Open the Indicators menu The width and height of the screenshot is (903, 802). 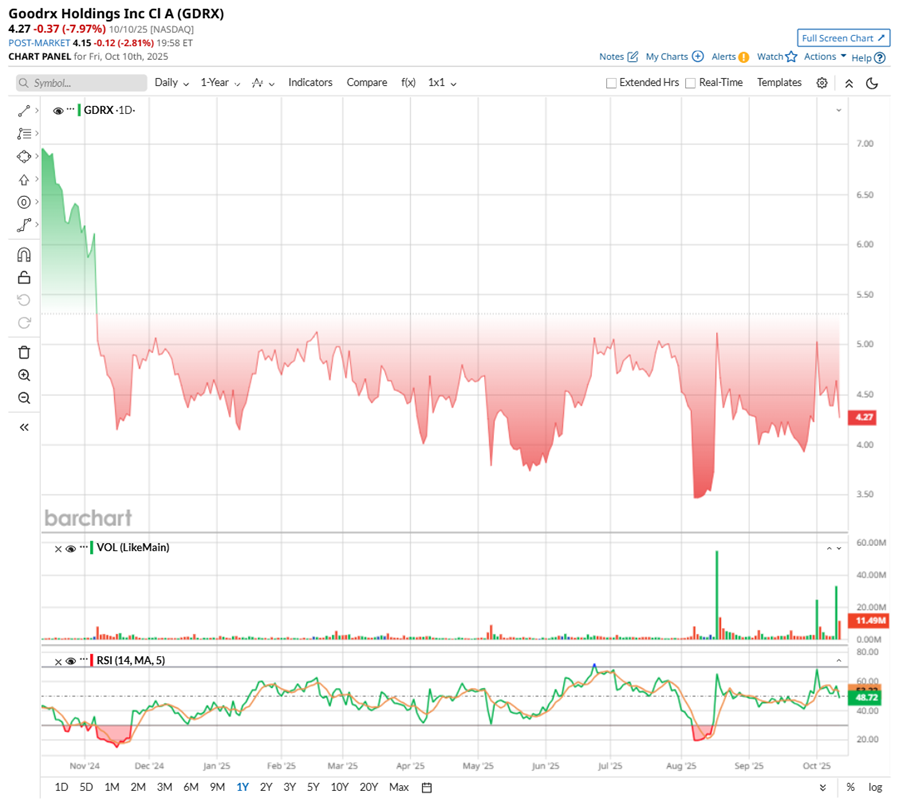click(310, 82)
